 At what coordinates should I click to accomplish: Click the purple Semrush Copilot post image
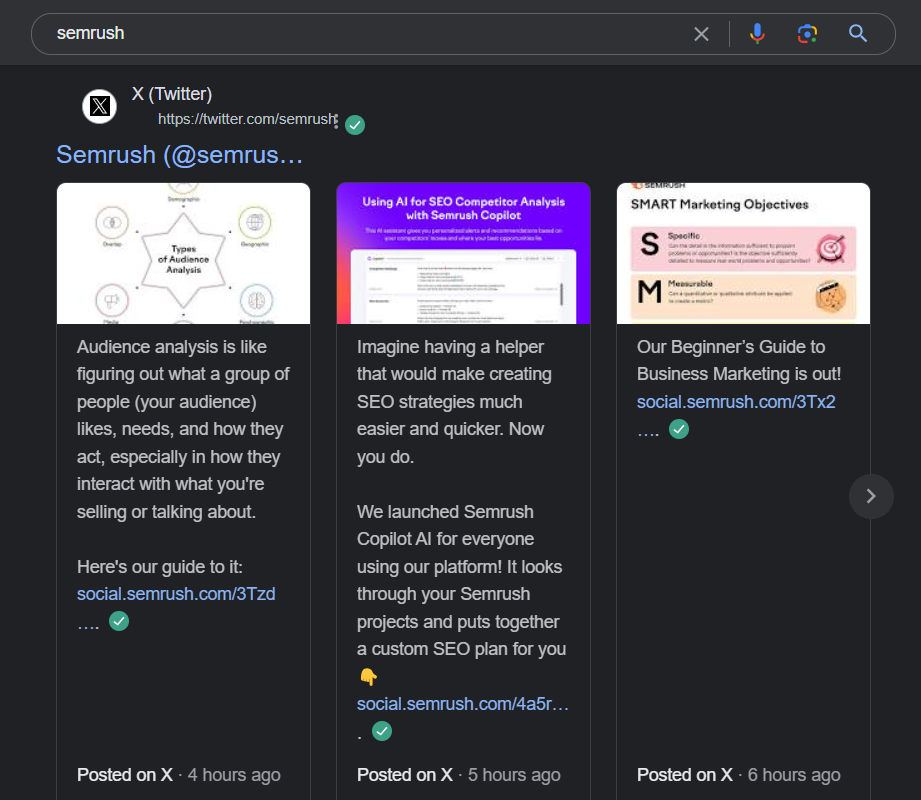tap(463, 252)
